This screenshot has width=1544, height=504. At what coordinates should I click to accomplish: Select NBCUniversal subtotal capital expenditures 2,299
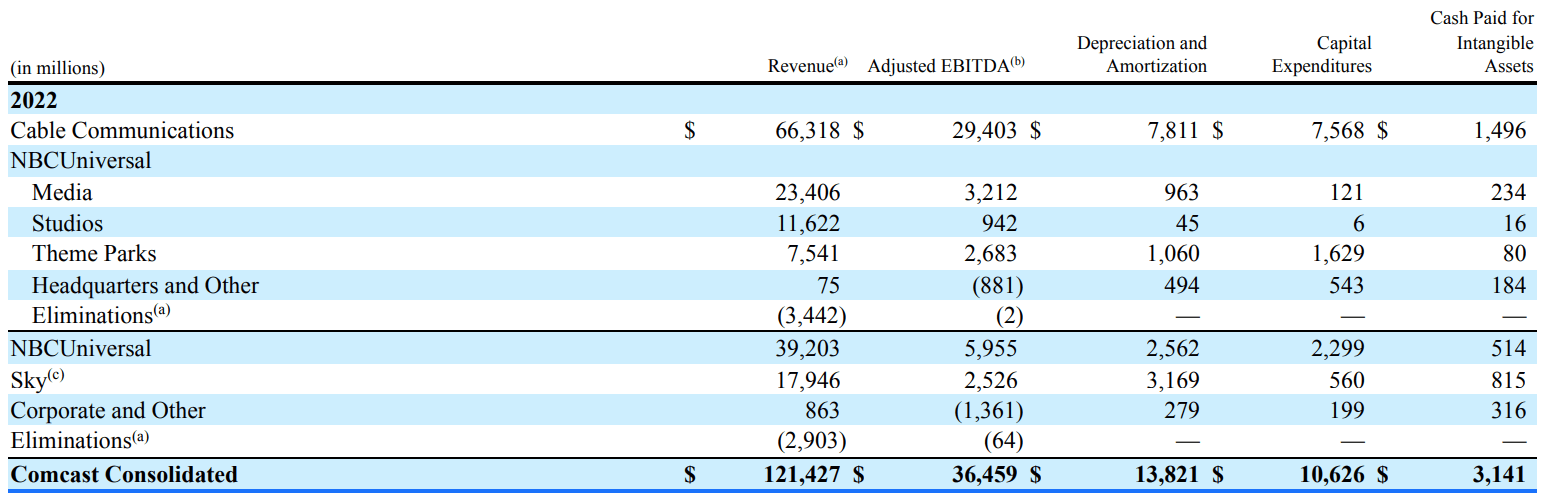(x=1337, y=348)
